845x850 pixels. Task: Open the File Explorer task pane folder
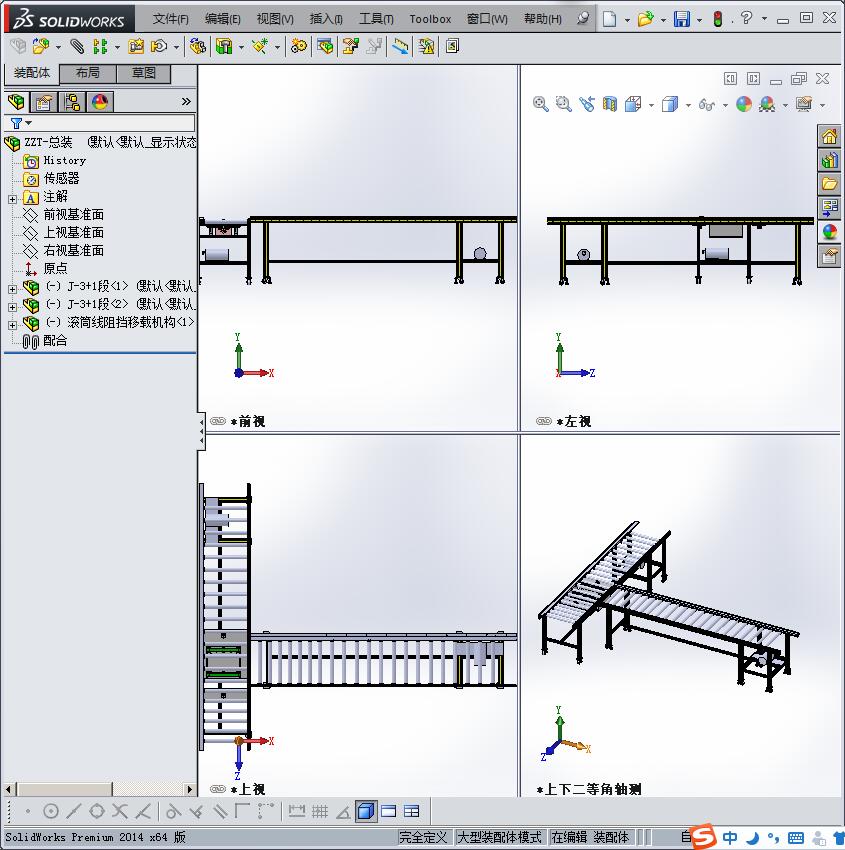point(829,184)
